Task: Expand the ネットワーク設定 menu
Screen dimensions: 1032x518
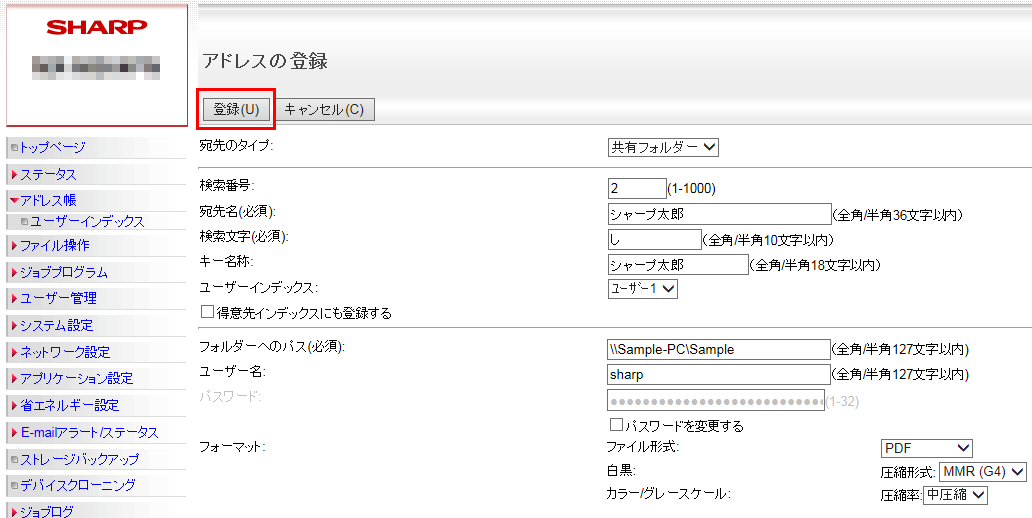Action: (65, 352)
